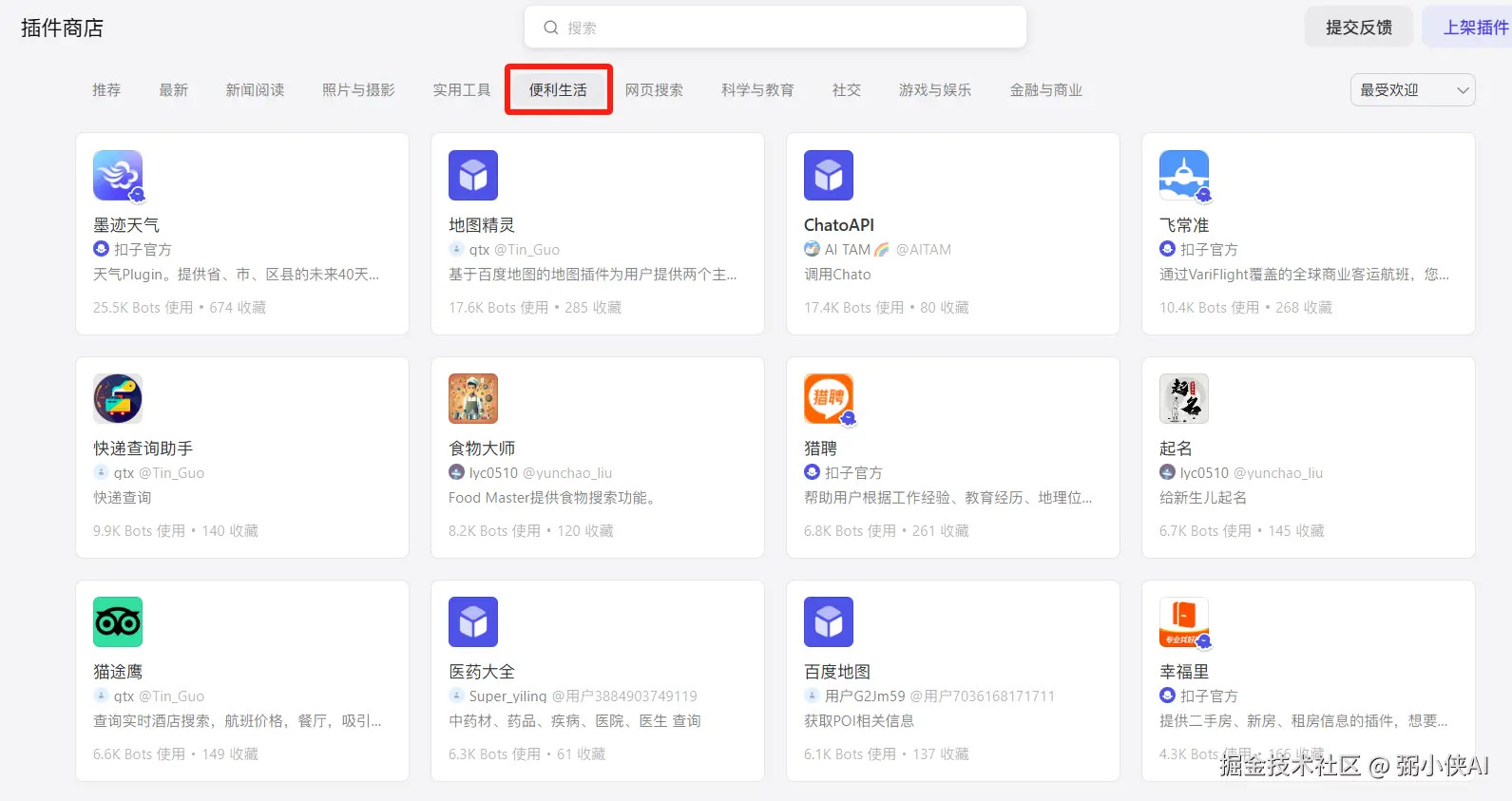
Task: Click the 起名 plugin title
Action: tap(1176, 448)
